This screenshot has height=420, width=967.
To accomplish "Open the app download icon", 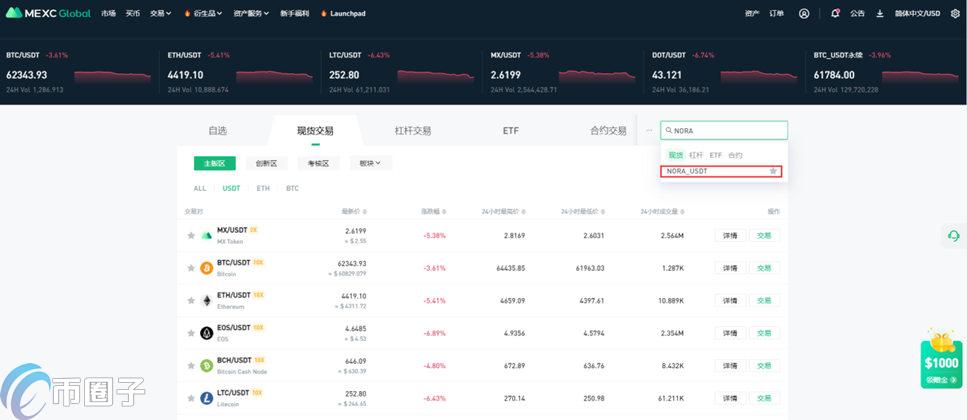I will (880, 13).
